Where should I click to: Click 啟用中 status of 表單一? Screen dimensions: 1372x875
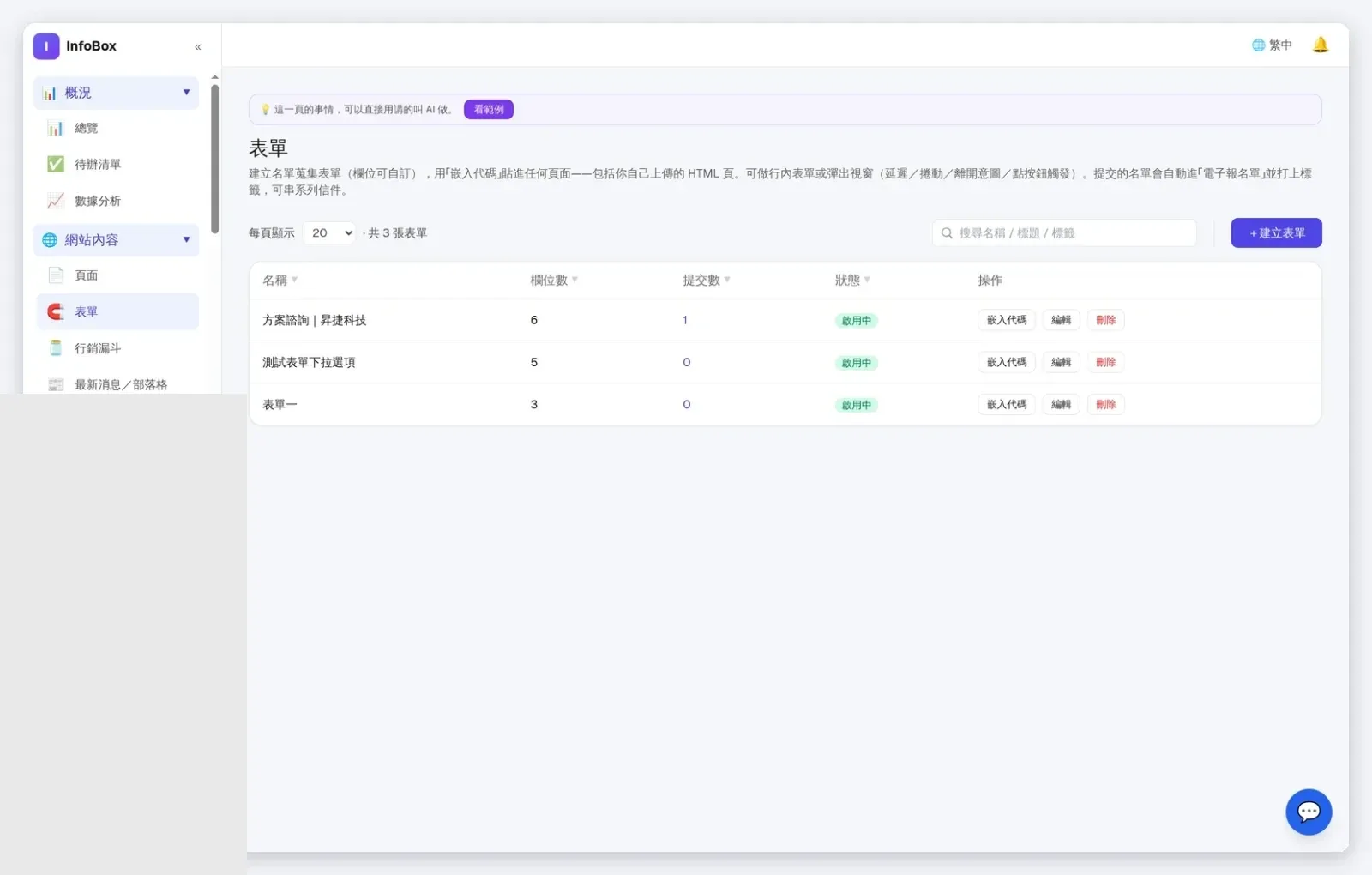tap(857, 405)
